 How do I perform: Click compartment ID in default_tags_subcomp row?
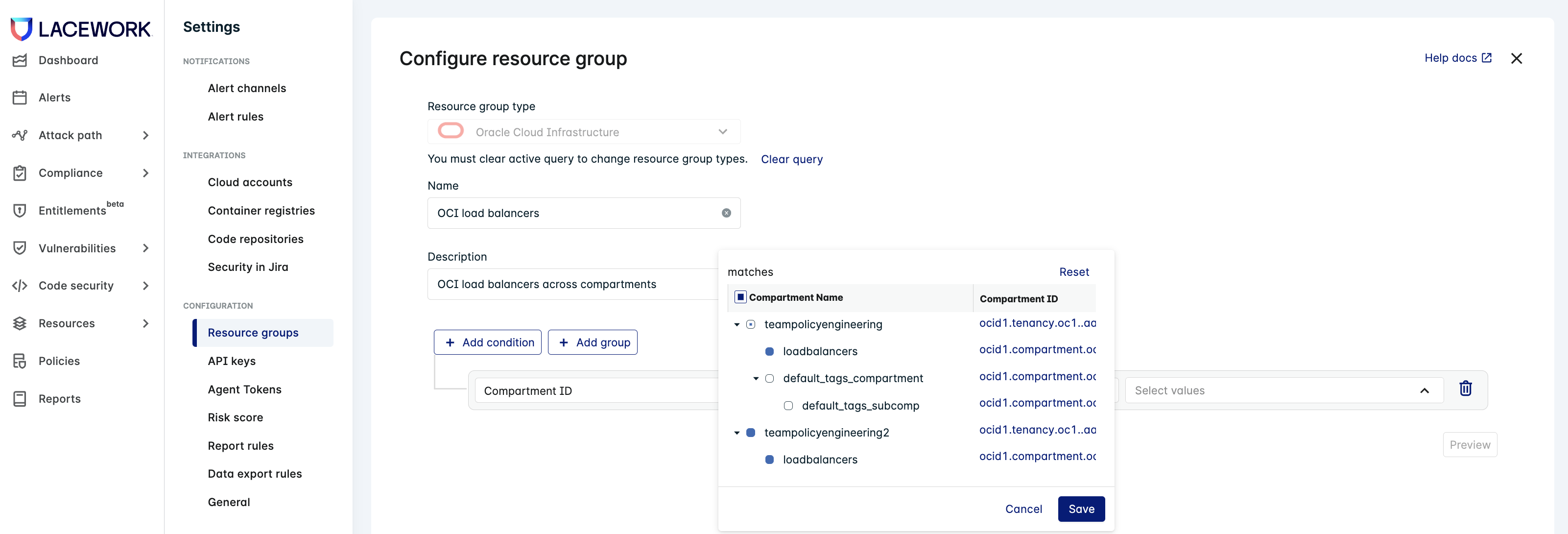point(1037,403)
